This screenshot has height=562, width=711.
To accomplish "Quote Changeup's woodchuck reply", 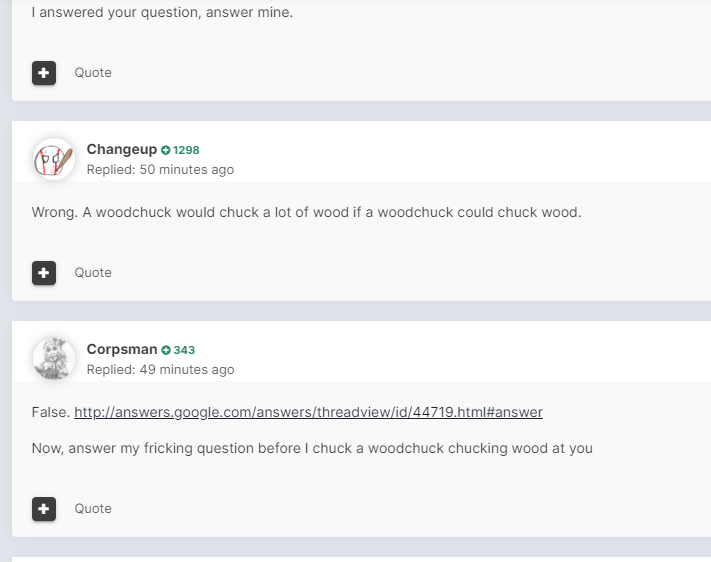I will [x=93, y=273].
